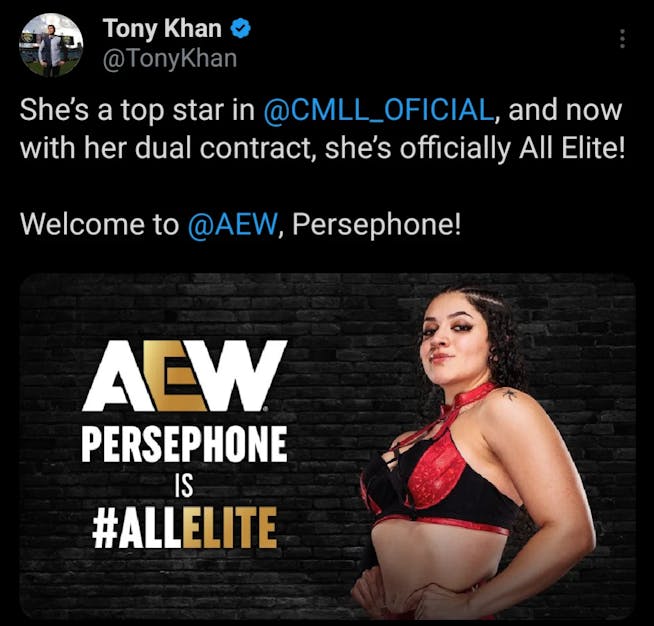The width and height of the screenshot is (654, 626).
Task: Click "officially All Elite!" in the tweet
Action: pos(513,148)
